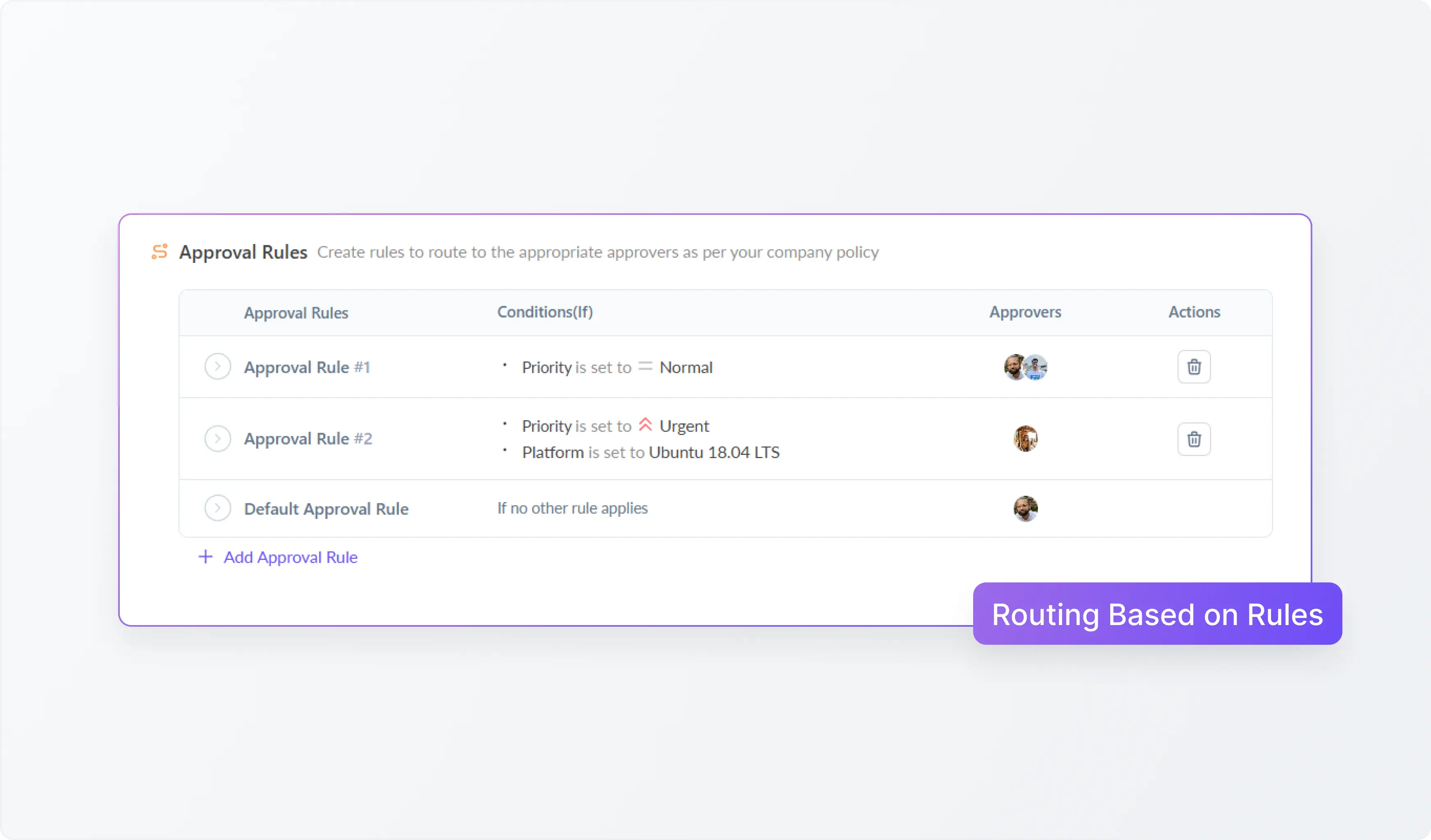1431x840 pixels.
Task: Click the Add Approval Rule link
Action: pyautogui.click(x=290, y=557)
